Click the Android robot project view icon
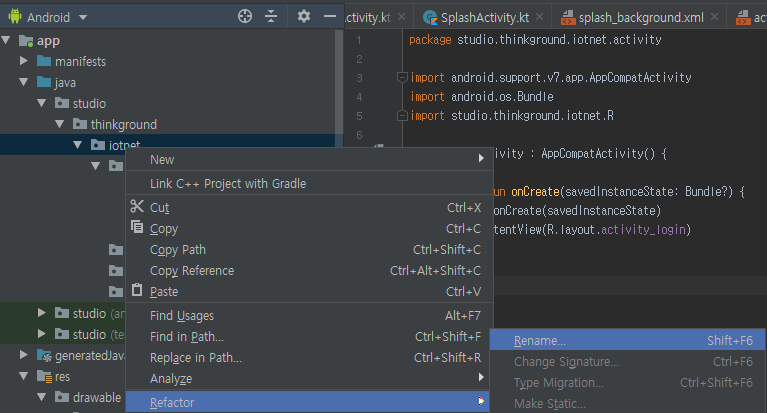767x413 pixels. 15,17
